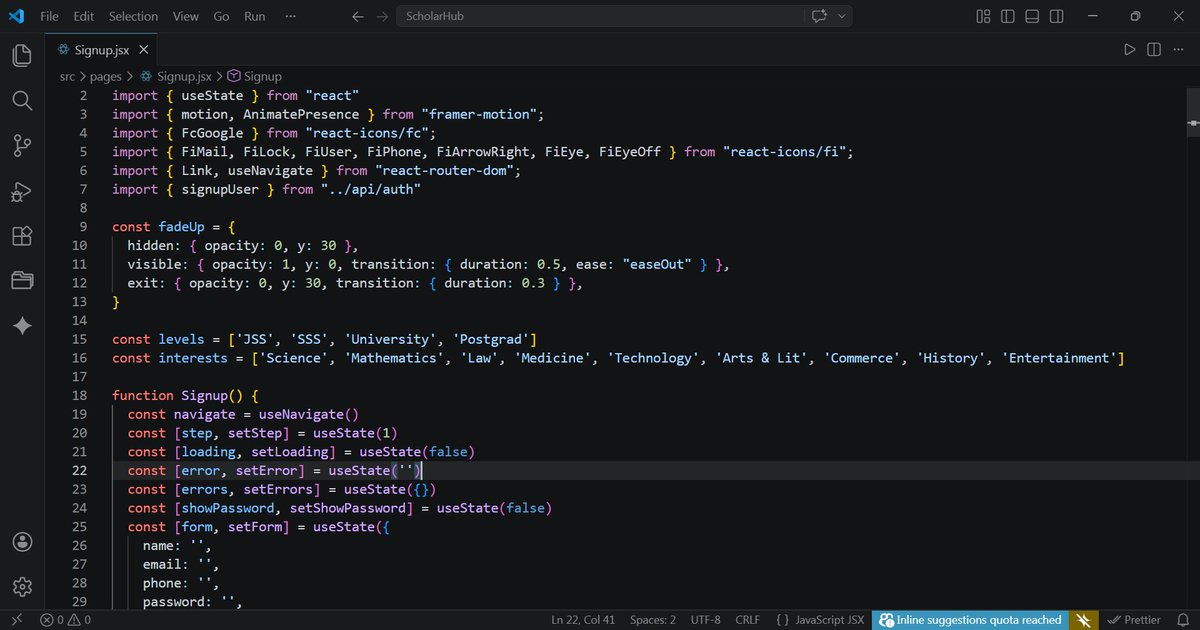Click the Prettier status bar item
The height and width of the screenshot is (630, 1200).
pyautogui.click(x=1136, y=620)
